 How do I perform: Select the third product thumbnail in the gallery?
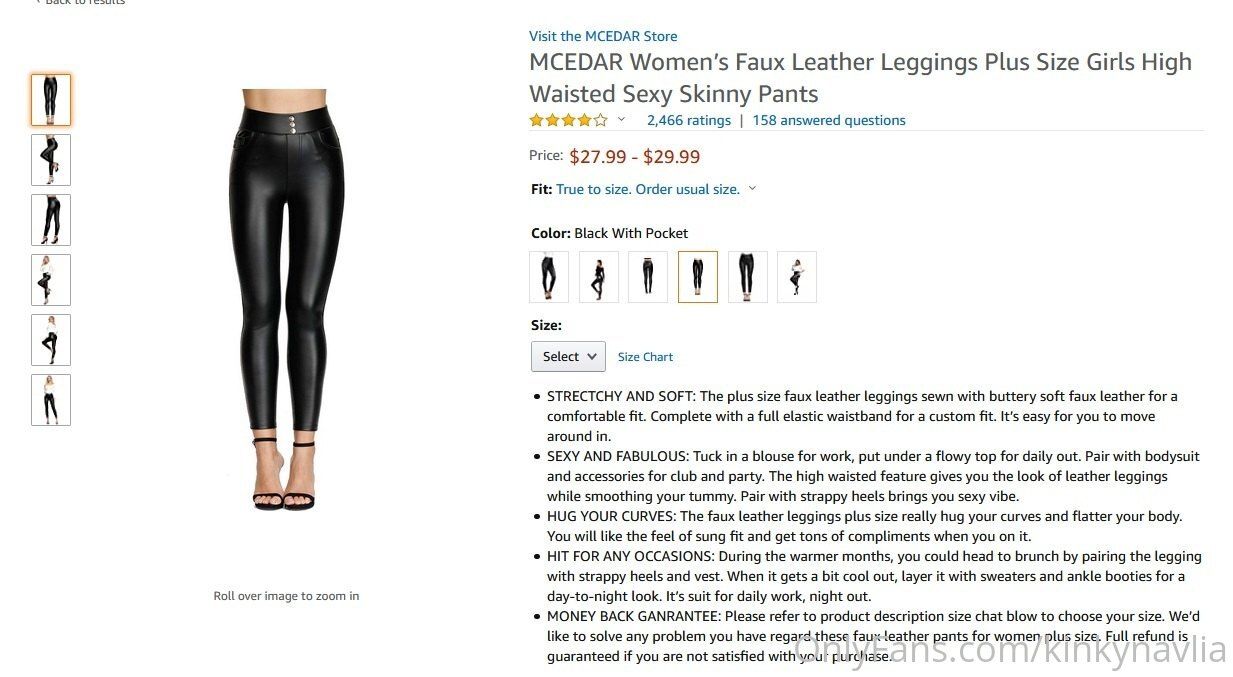[x=51, y=220]
